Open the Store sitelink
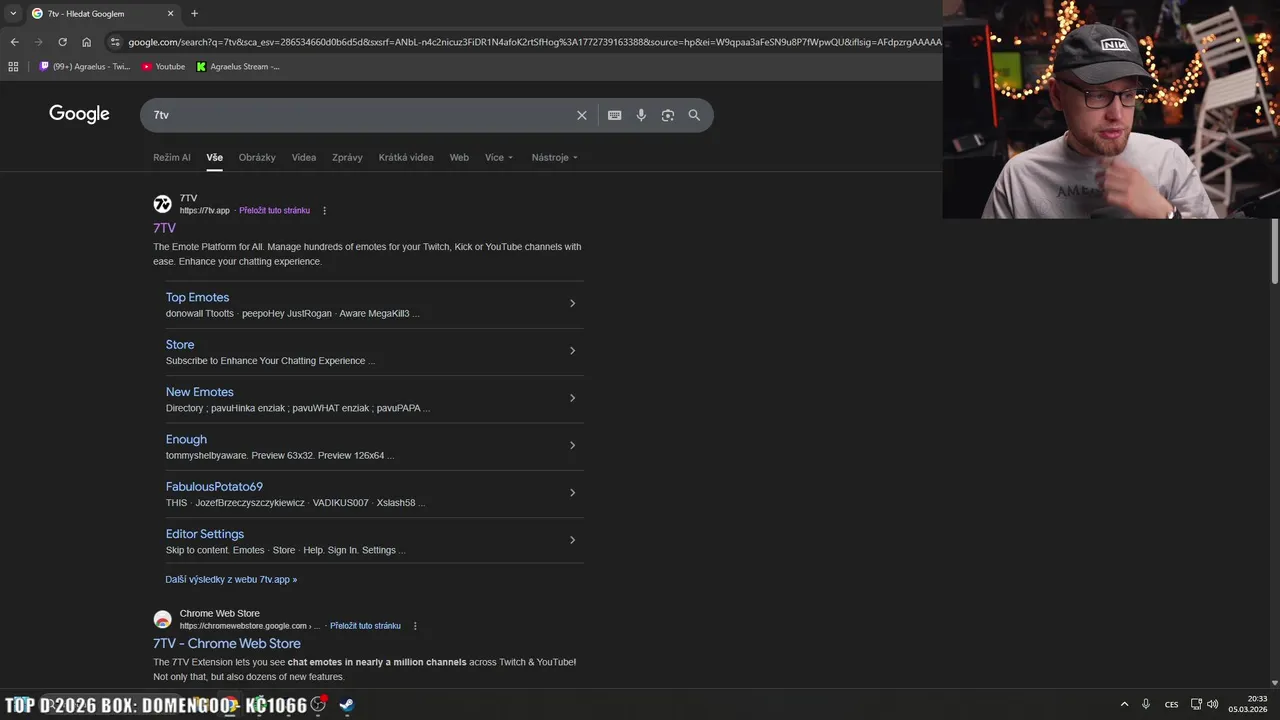The image size is (1280, 720). click(180, 344)
